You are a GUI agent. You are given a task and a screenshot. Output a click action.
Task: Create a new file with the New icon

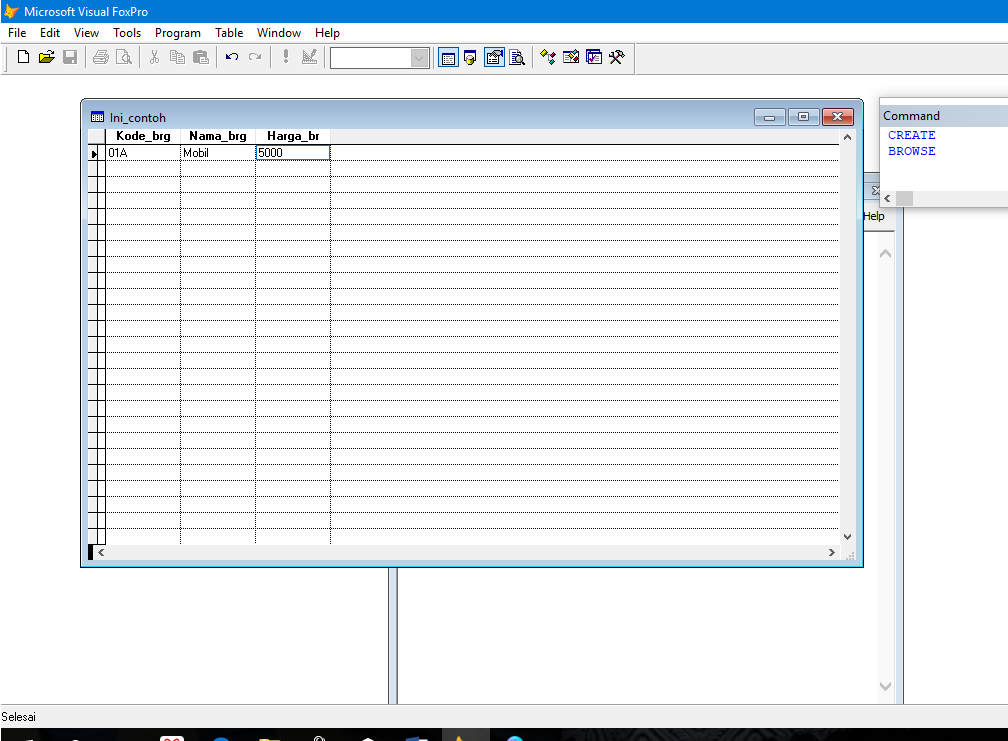22,57
